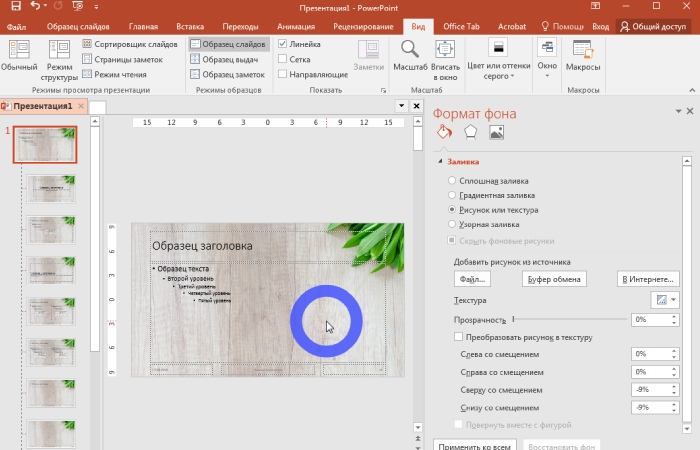700x450 pixels.
Task: Select the Рисунок picture icon in pane
Action: (x=496, y=132)
